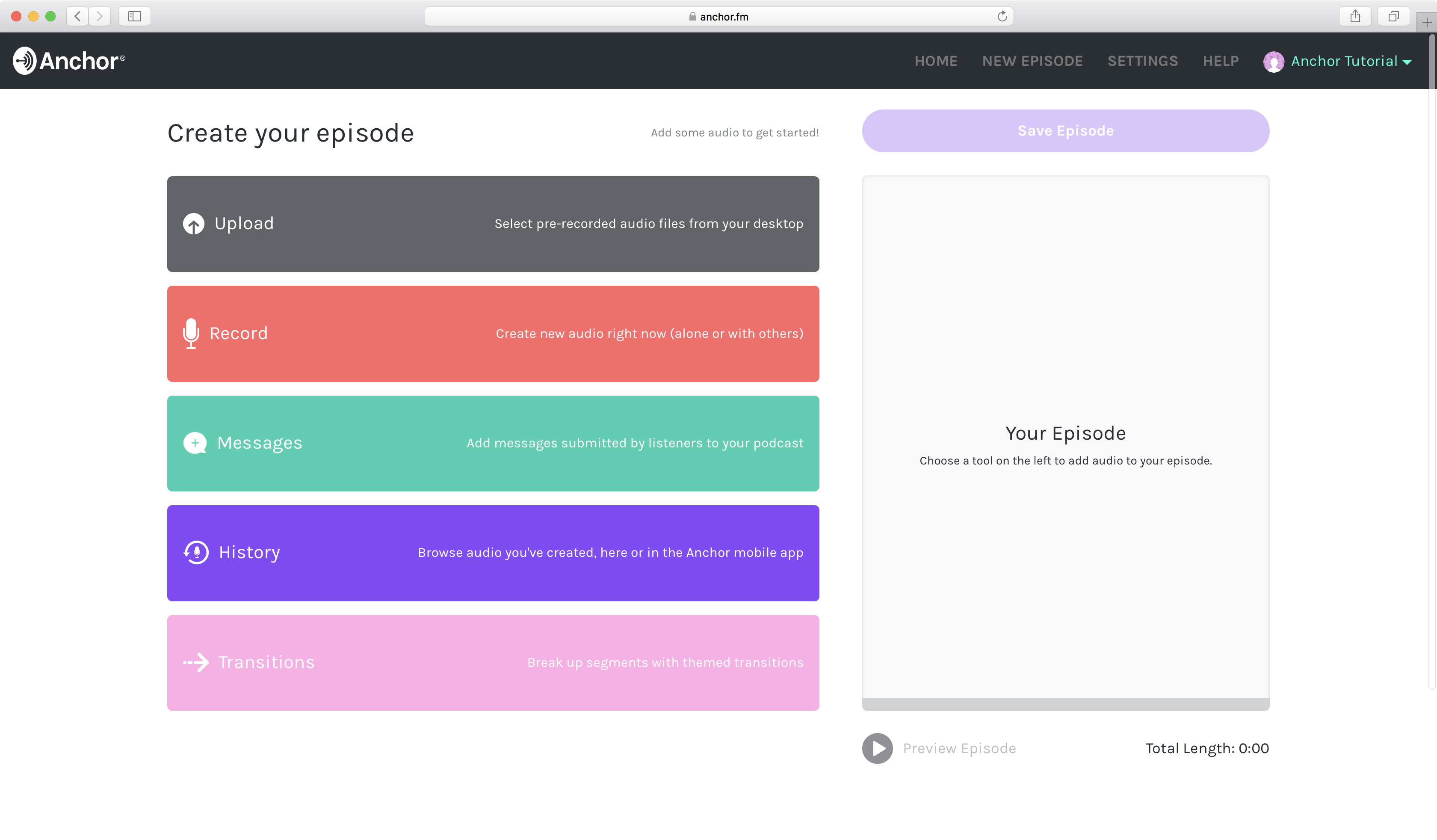
Task: Click the Messages plus bubble icon
Action: point(195,443)
